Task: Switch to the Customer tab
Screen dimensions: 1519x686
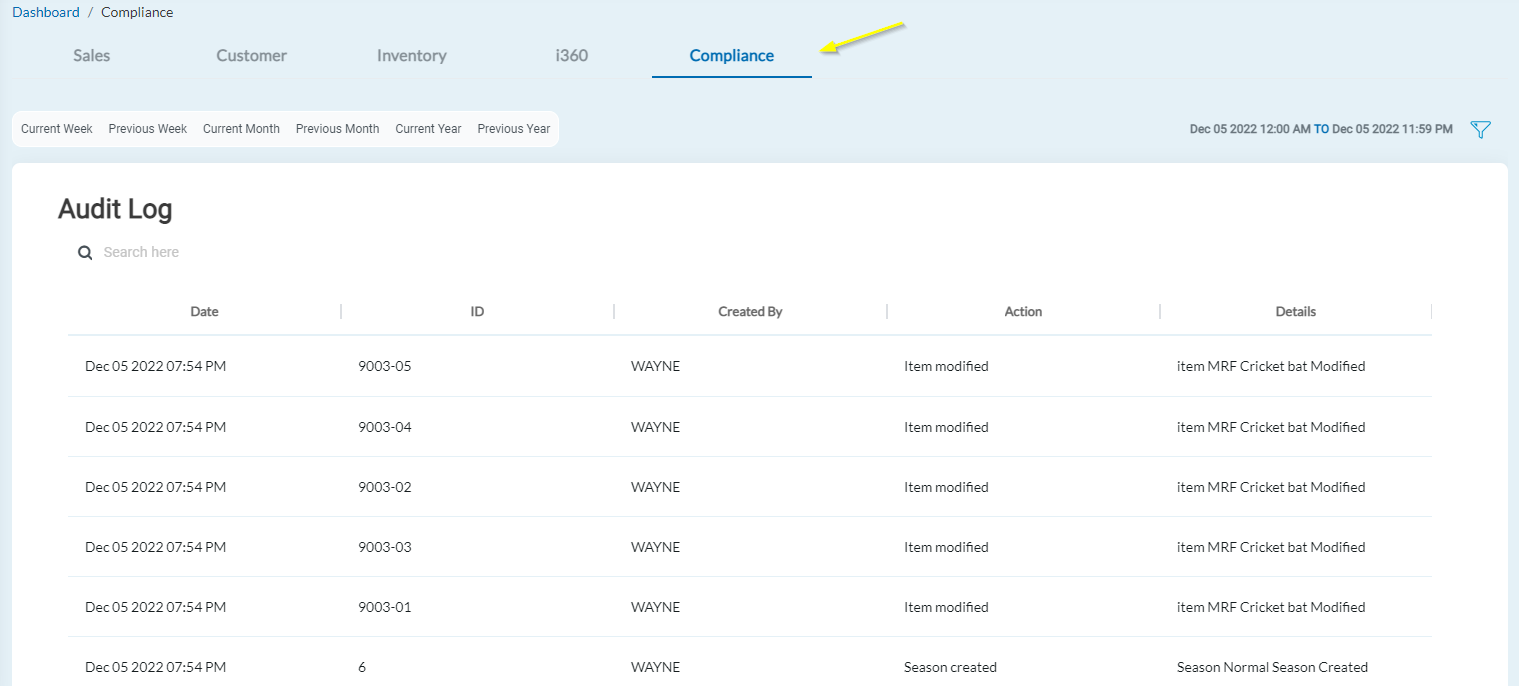Action: (x=251, y=56)
